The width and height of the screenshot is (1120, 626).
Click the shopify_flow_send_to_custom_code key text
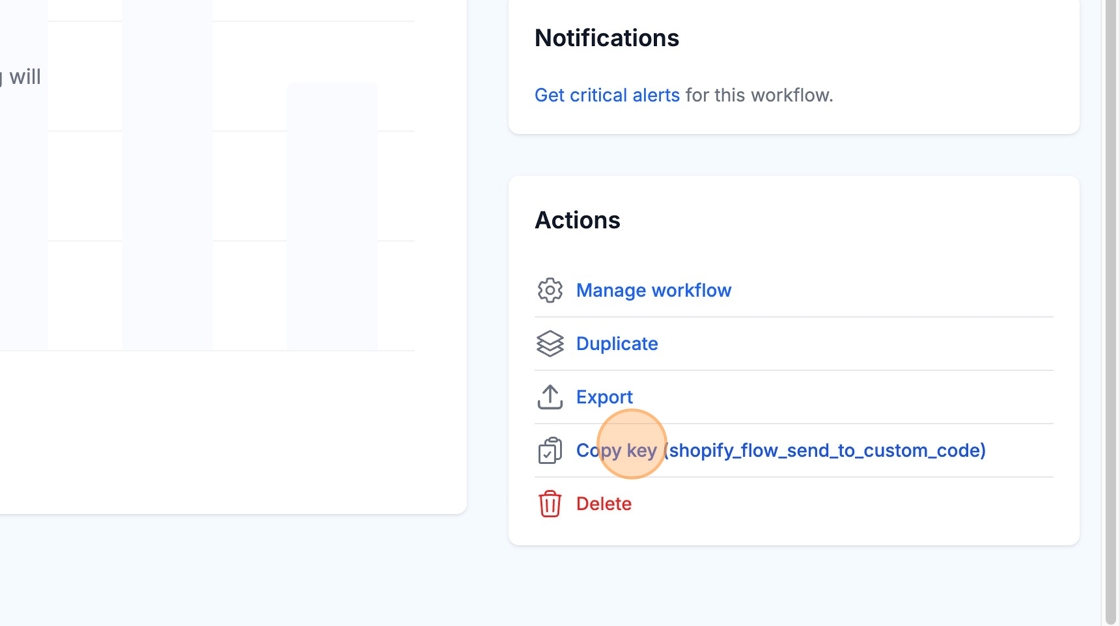pyautogui.click(x=825, y=450)
